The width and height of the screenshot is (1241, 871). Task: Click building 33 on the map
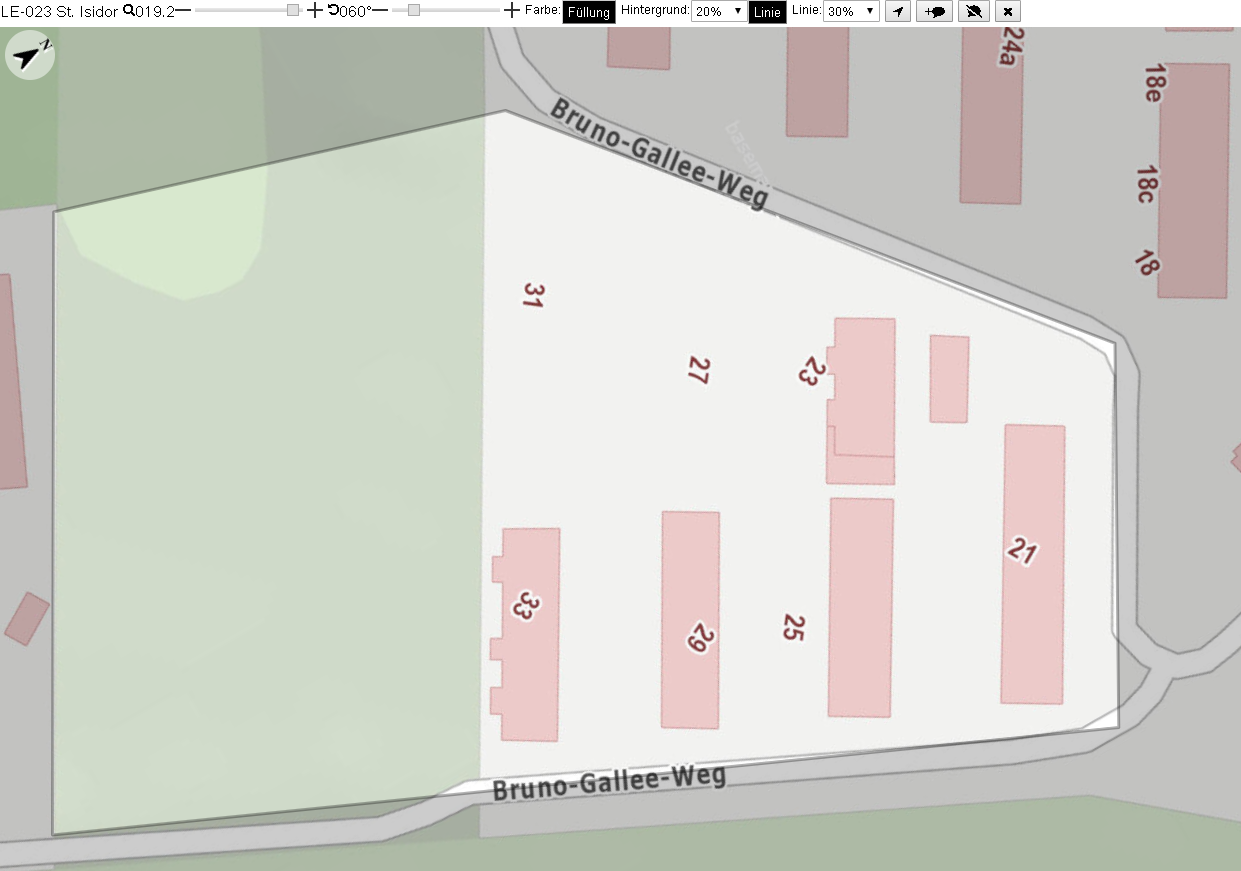tap(524, 605)
